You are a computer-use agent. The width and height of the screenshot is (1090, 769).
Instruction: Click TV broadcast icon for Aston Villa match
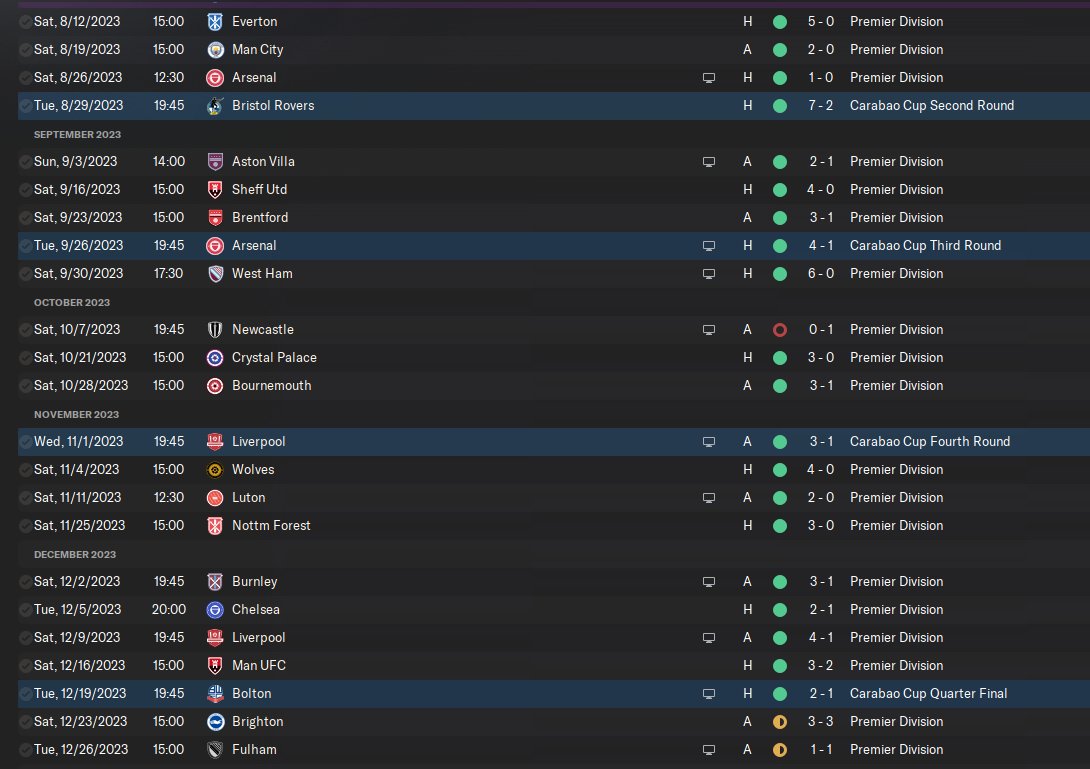tap(709, 161)
